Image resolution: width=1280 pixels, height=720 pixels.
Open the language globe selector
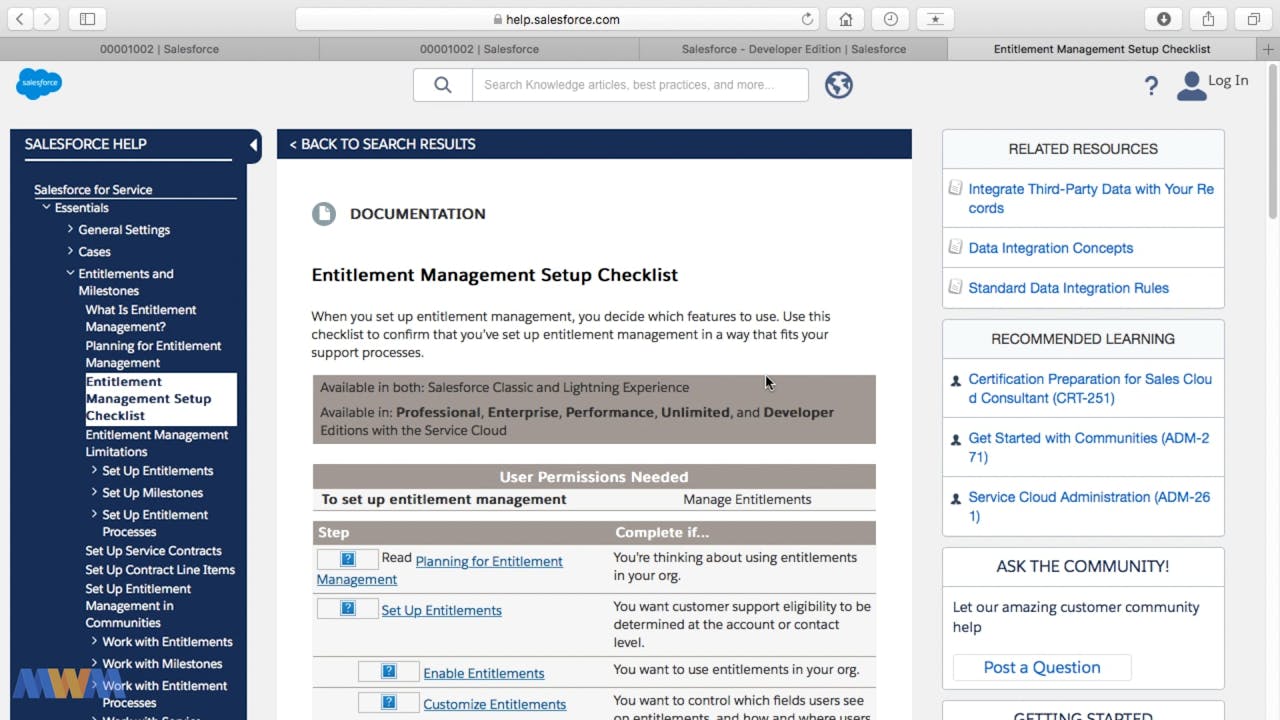tap(839, 85)
